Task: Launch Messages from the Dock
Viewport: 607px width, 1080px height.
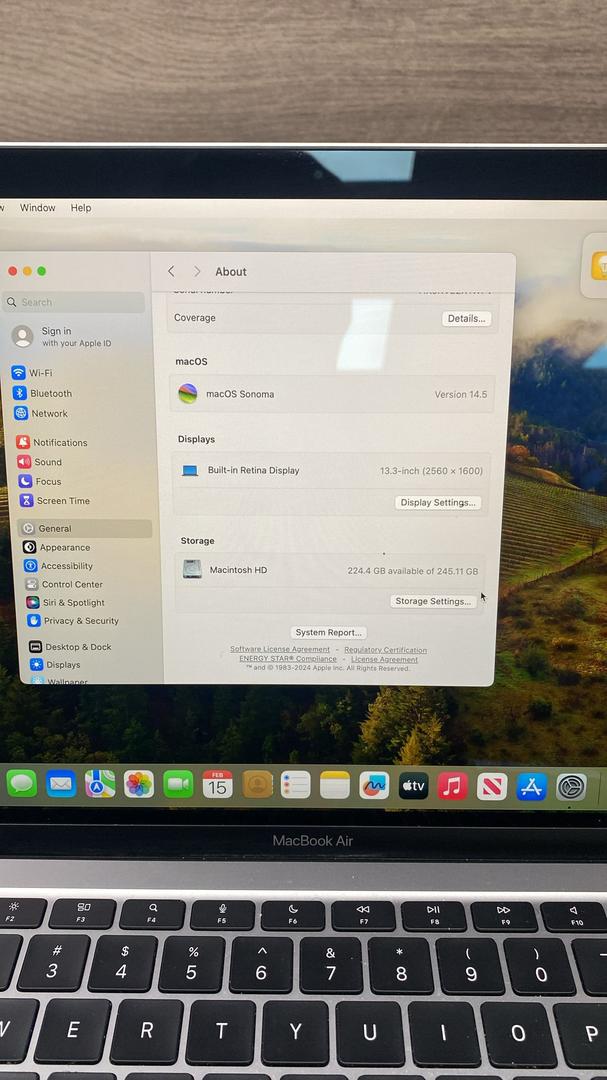Action: pos(21,784)
